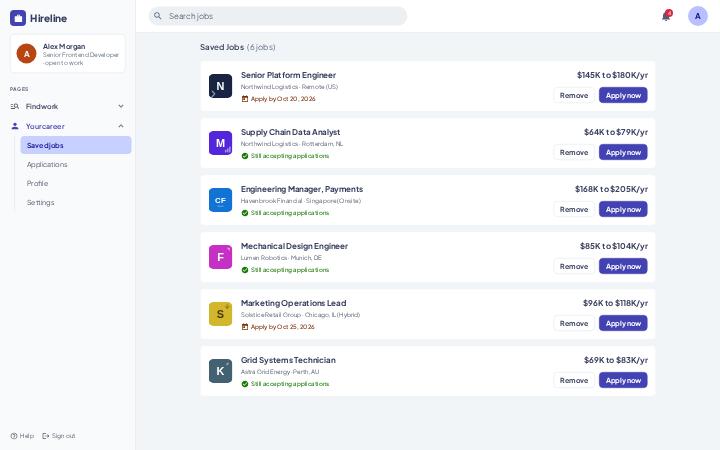Remove Engineering Manager, Payments job
Viewport: 720px width, 450px height.
coord(574,209)
